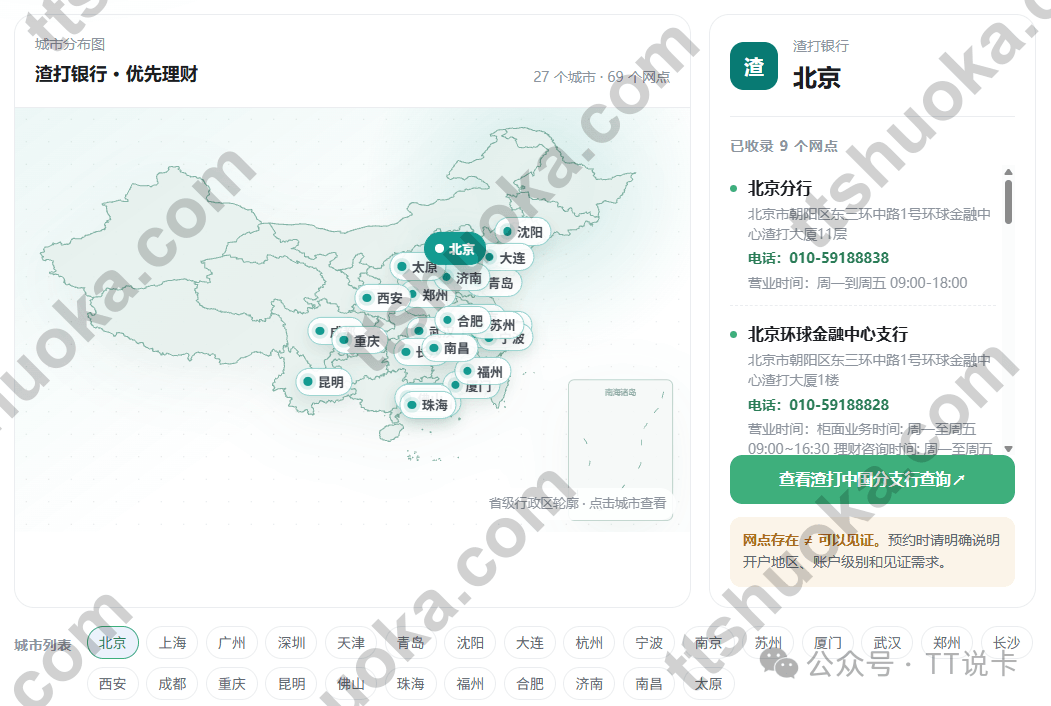Select the 沈阳 marker on the map
This screenshot has height=706, width=1051.
click(522, 232)
